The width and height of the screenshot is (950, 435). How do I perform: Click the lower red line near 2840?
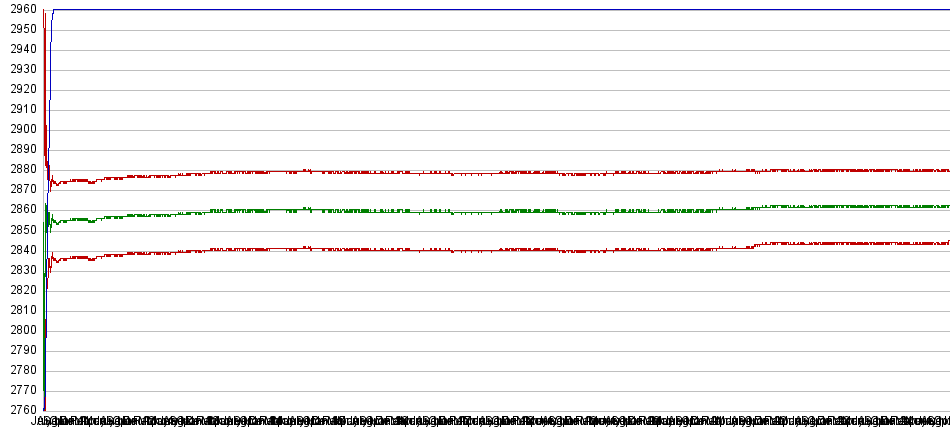500,250
